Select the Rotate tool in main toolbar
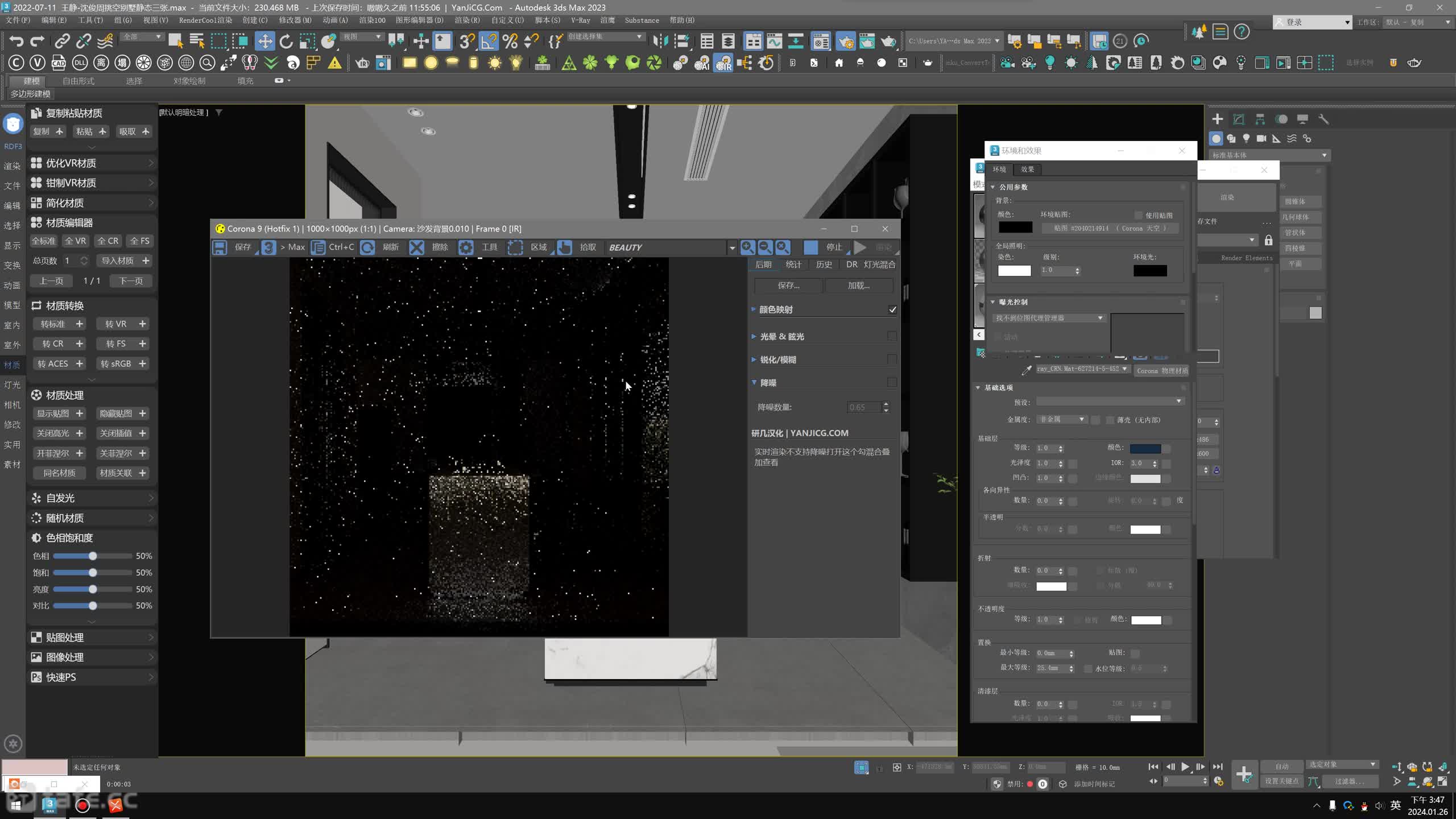 [x=286, y=41]
